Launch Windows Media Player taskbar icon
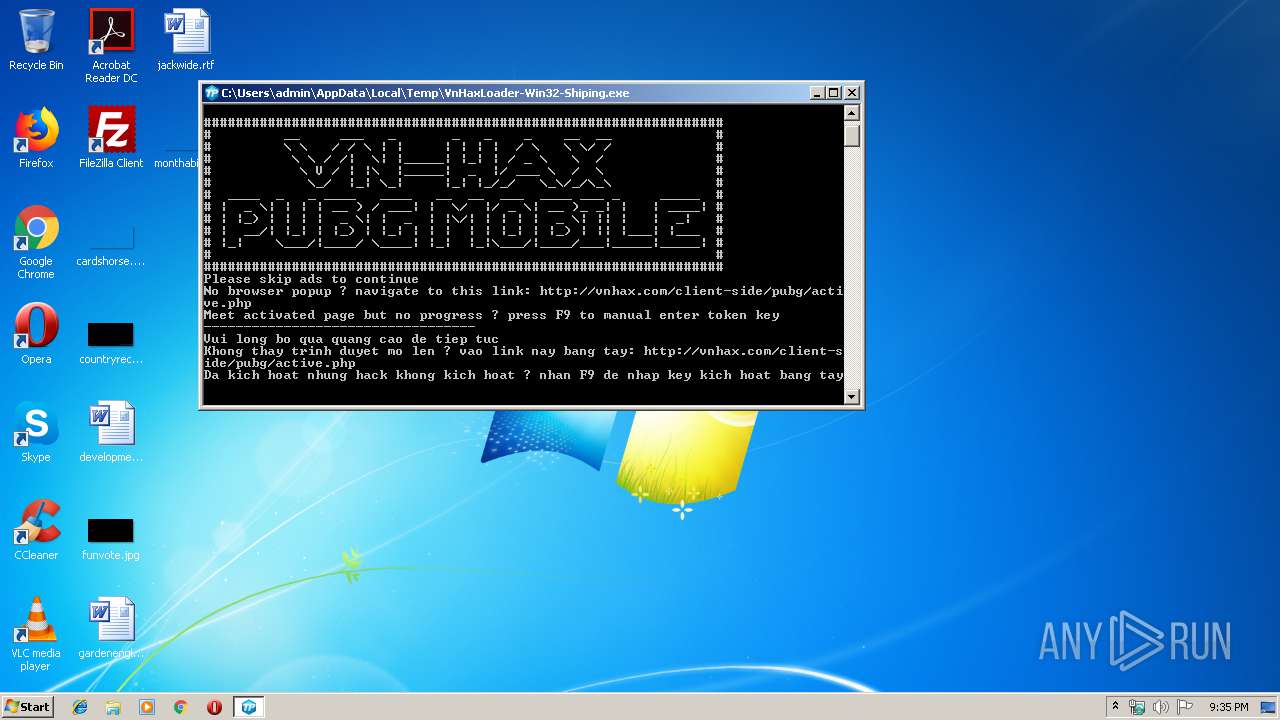Image resolution: width=1280 pixels, height=720 pixels. (x=147, y=707)
